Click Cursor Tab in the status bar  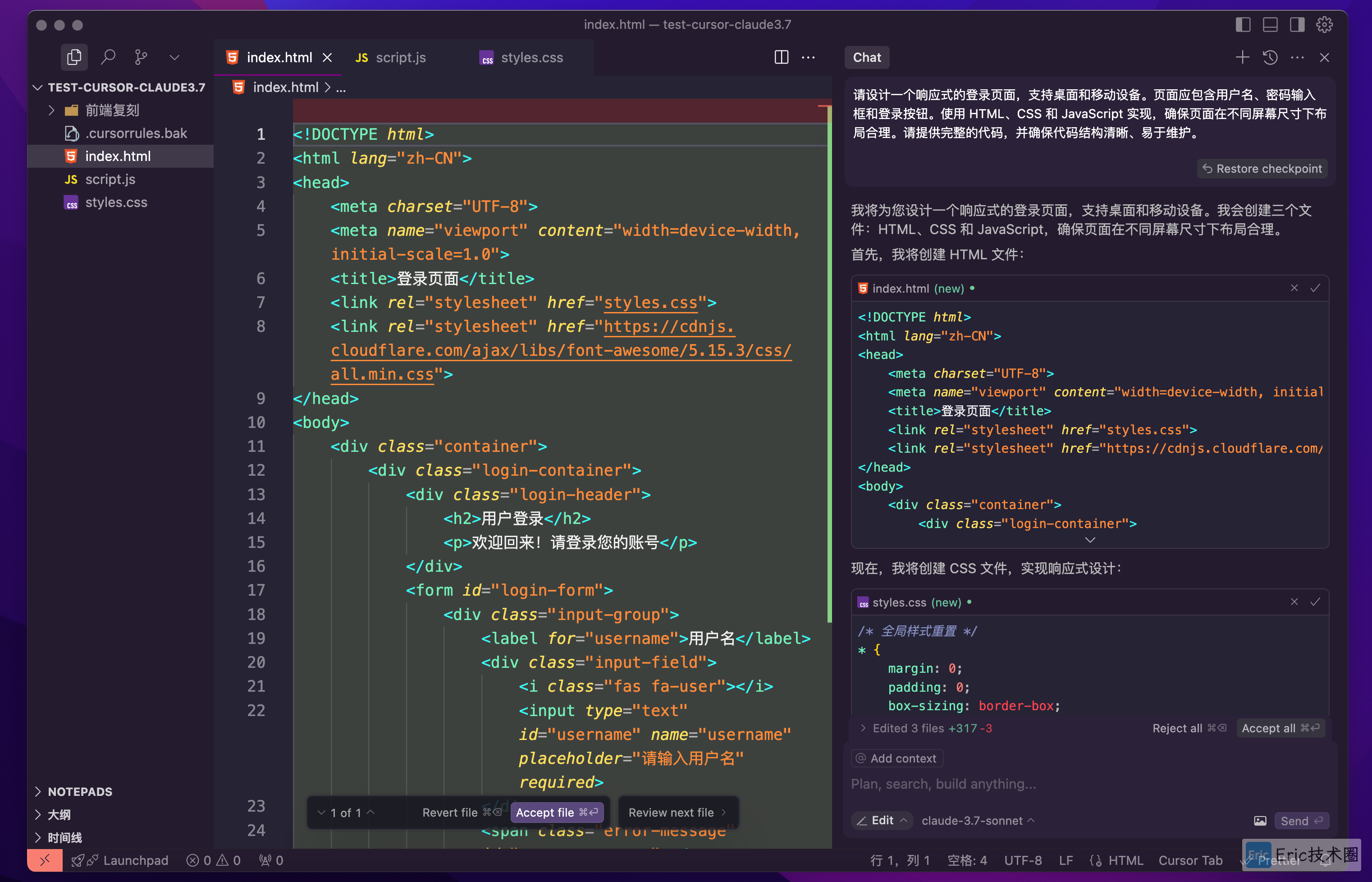tap(1190, 860)
